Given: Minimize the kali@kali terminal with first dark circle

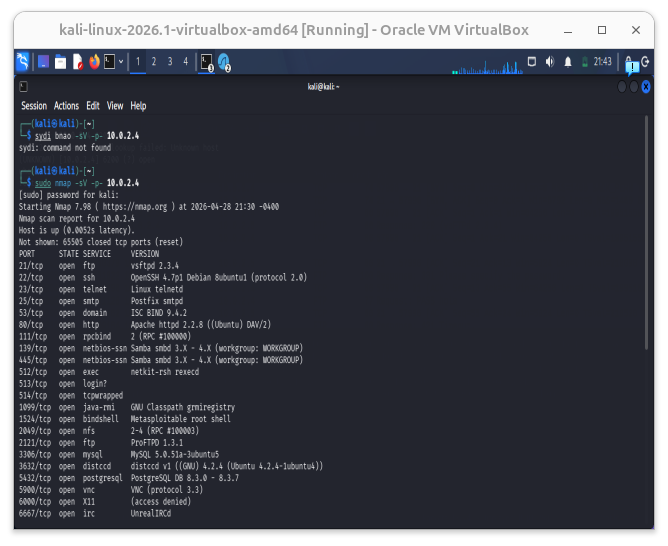Looking at the screenshot, I should 622,87.
